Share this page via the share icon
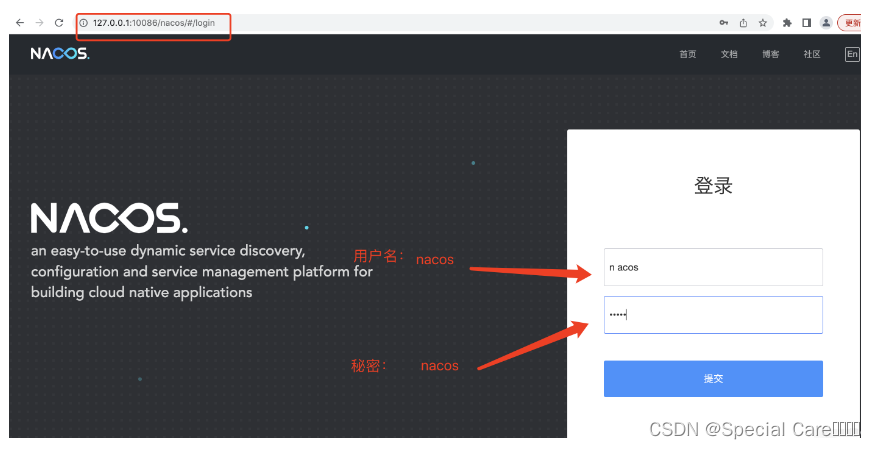875x449 pixels. tap(743, 23)
